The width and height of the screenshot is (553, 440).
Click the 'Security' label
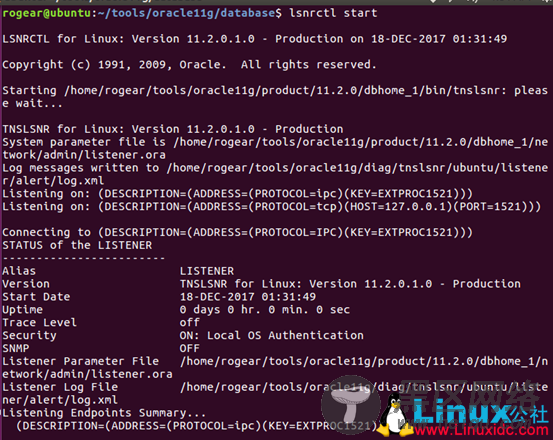coord(29,336)
